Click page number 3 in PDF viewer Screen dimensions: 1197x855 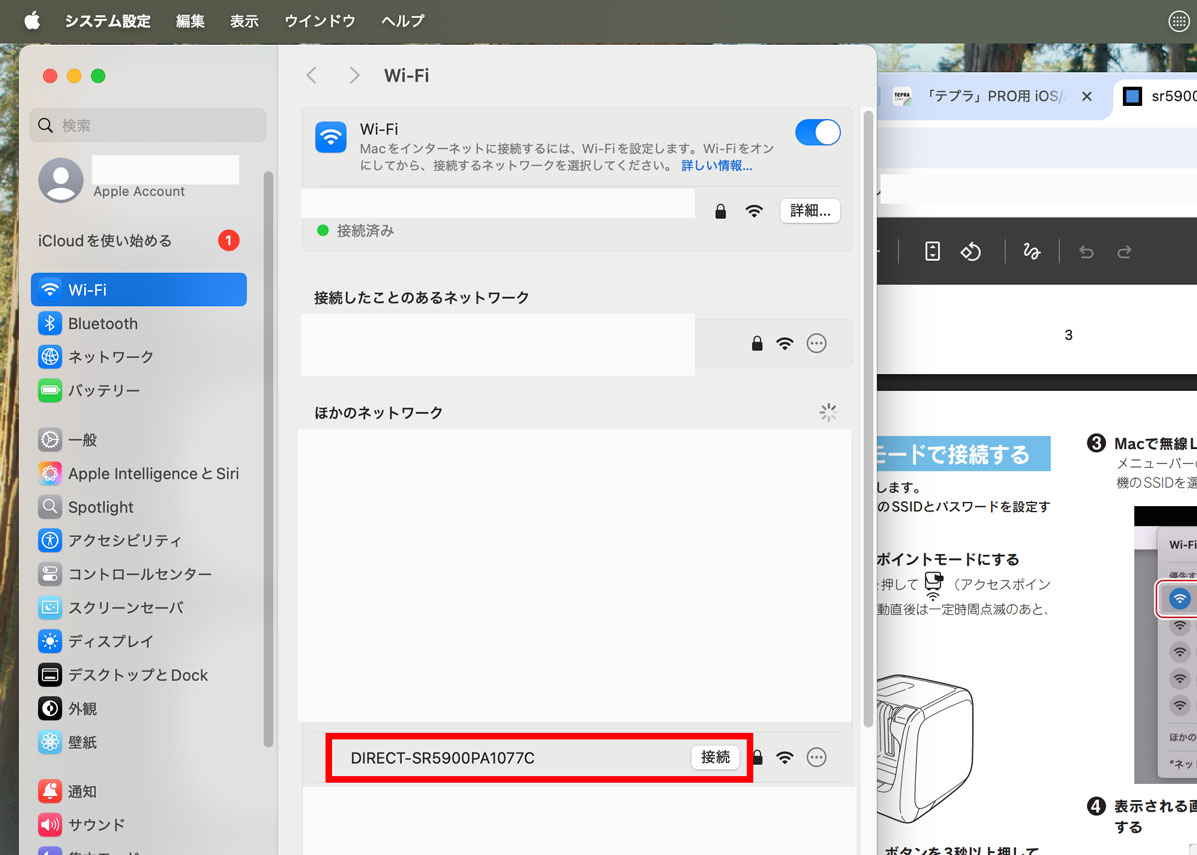(x=1068, y=334)
